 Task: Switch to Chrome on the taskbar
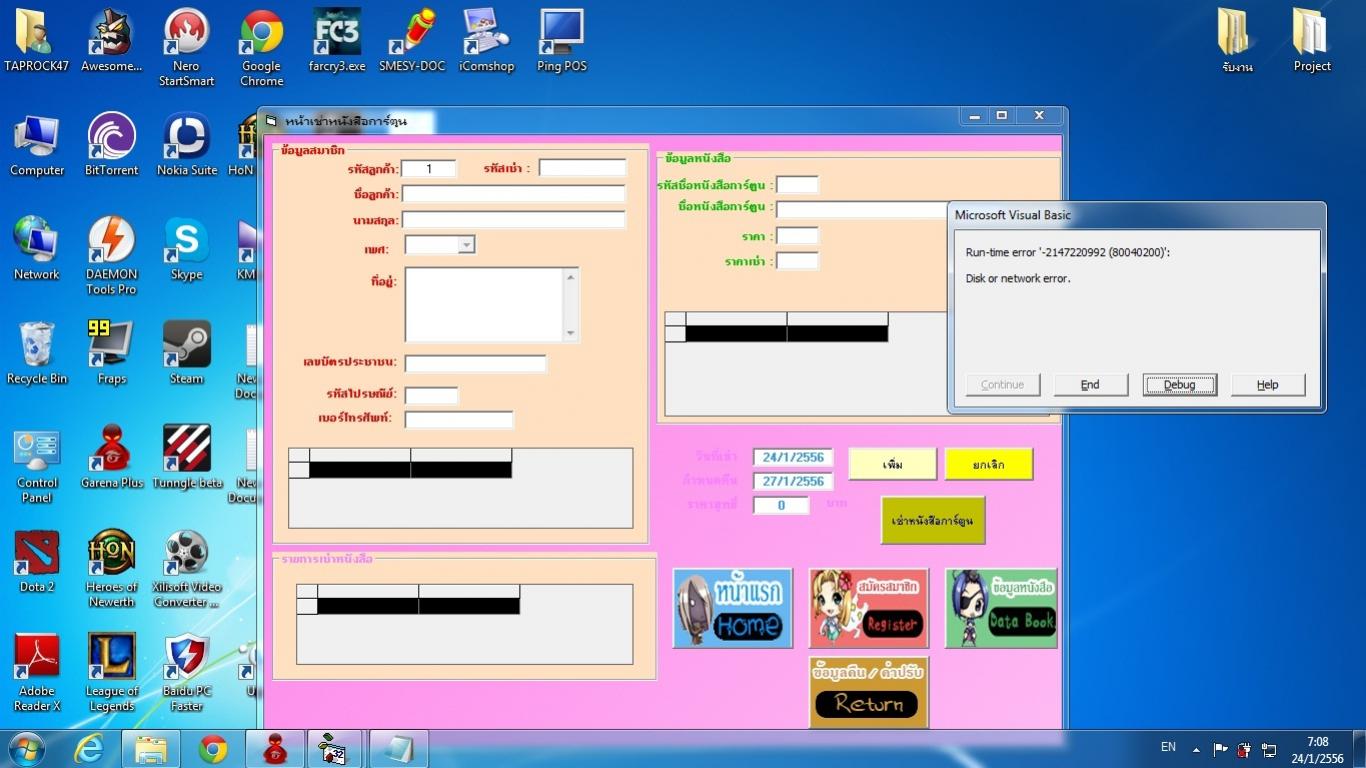coord(213,748)
